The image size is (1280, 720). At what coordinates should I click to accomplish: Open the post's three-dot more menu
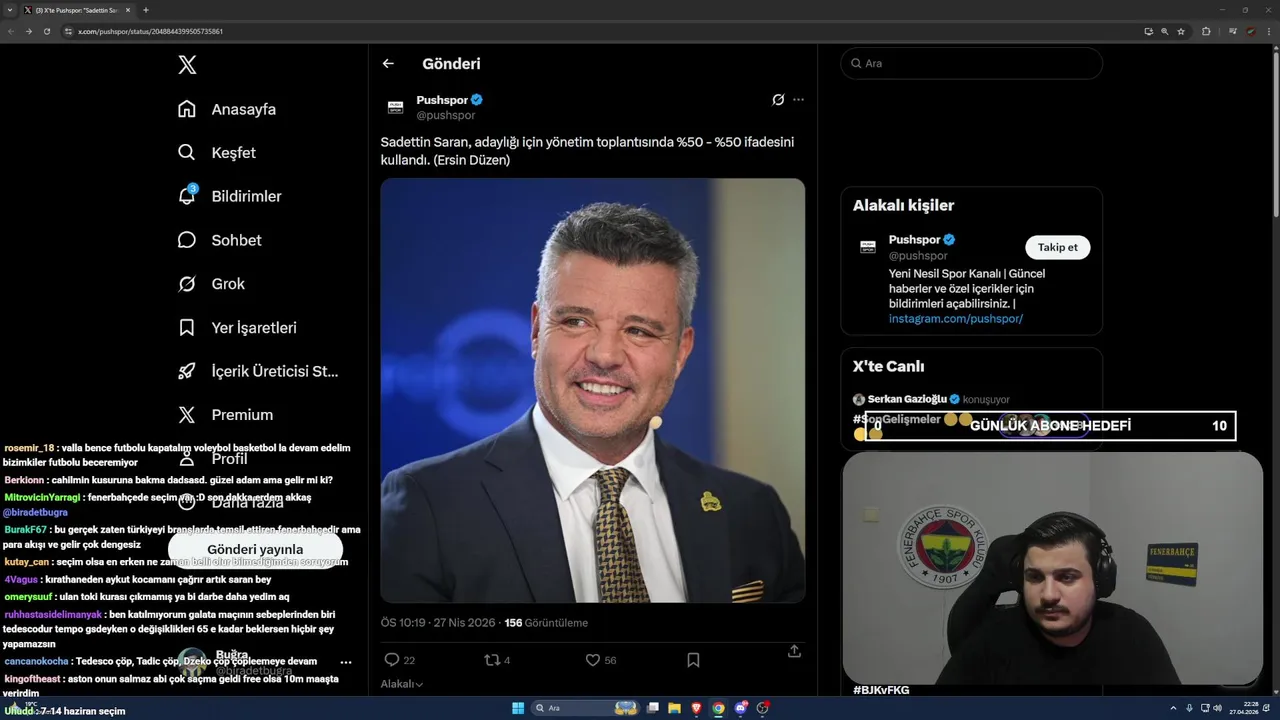coord(798,100)
